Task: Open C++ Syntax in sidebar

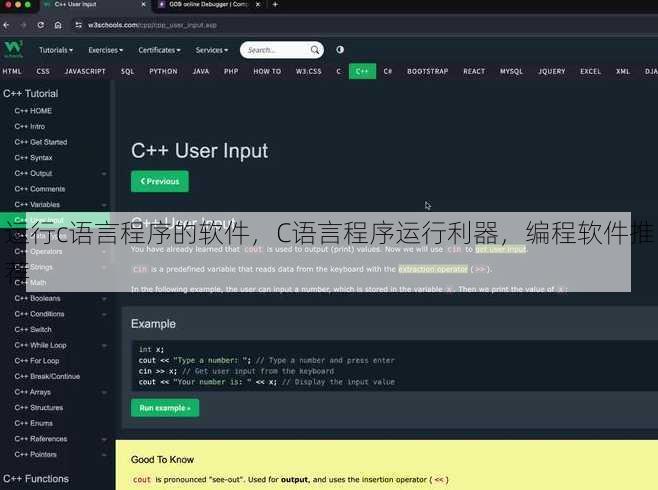Action: click(33, 158)
